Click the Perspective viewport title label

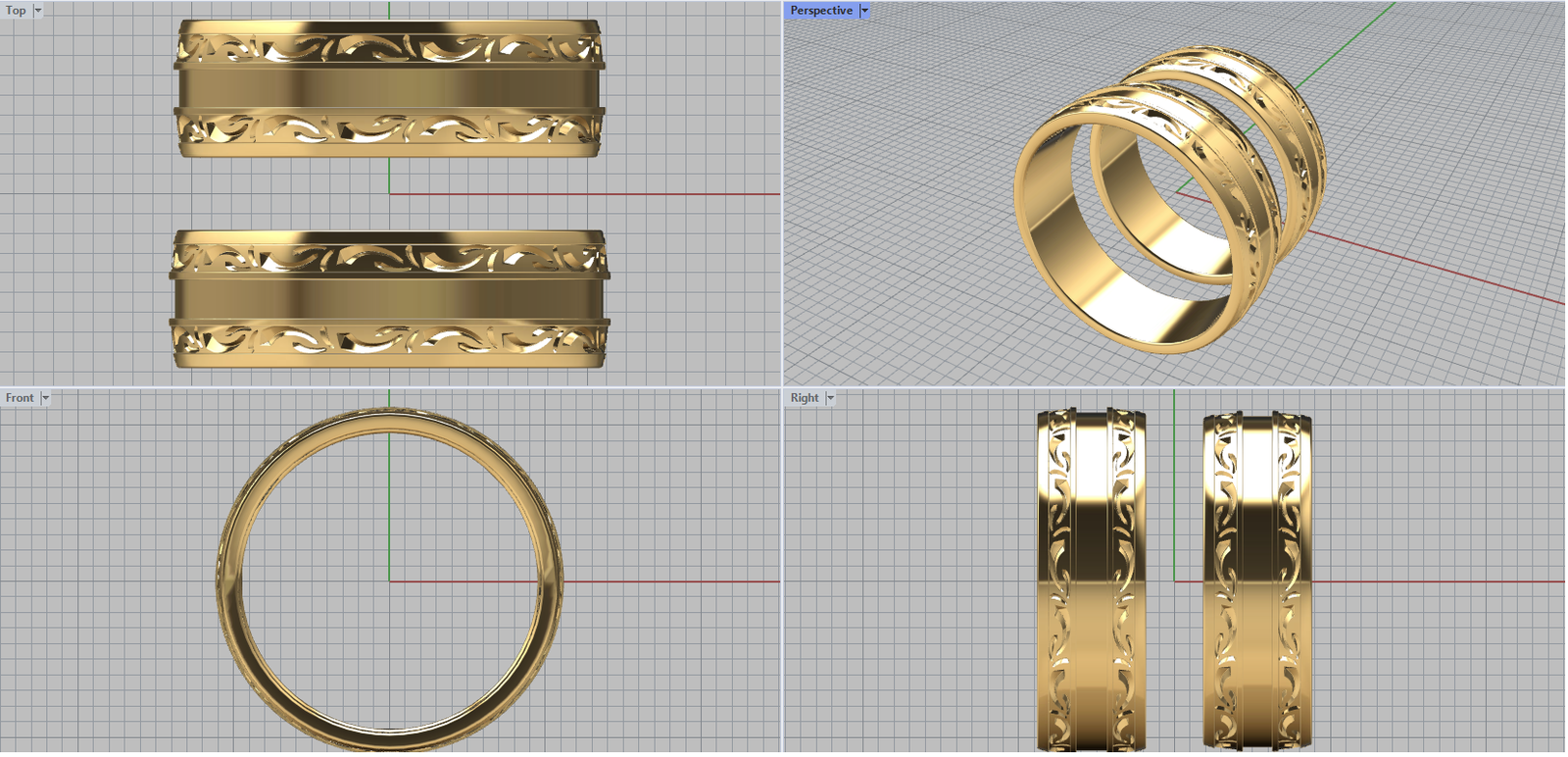pyautogui.click(x=820, y=11)
